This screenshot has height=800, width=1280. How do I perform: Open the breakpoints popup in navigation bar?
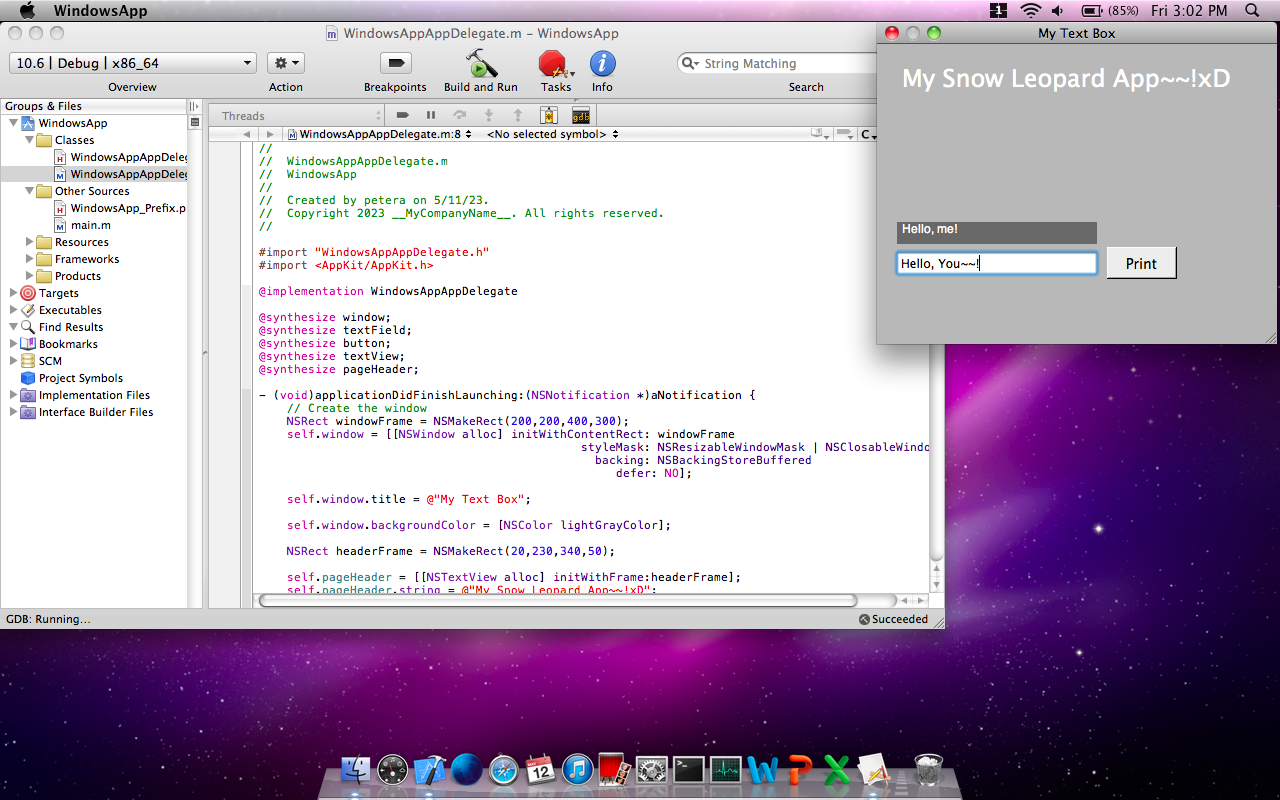click(845, 134)
